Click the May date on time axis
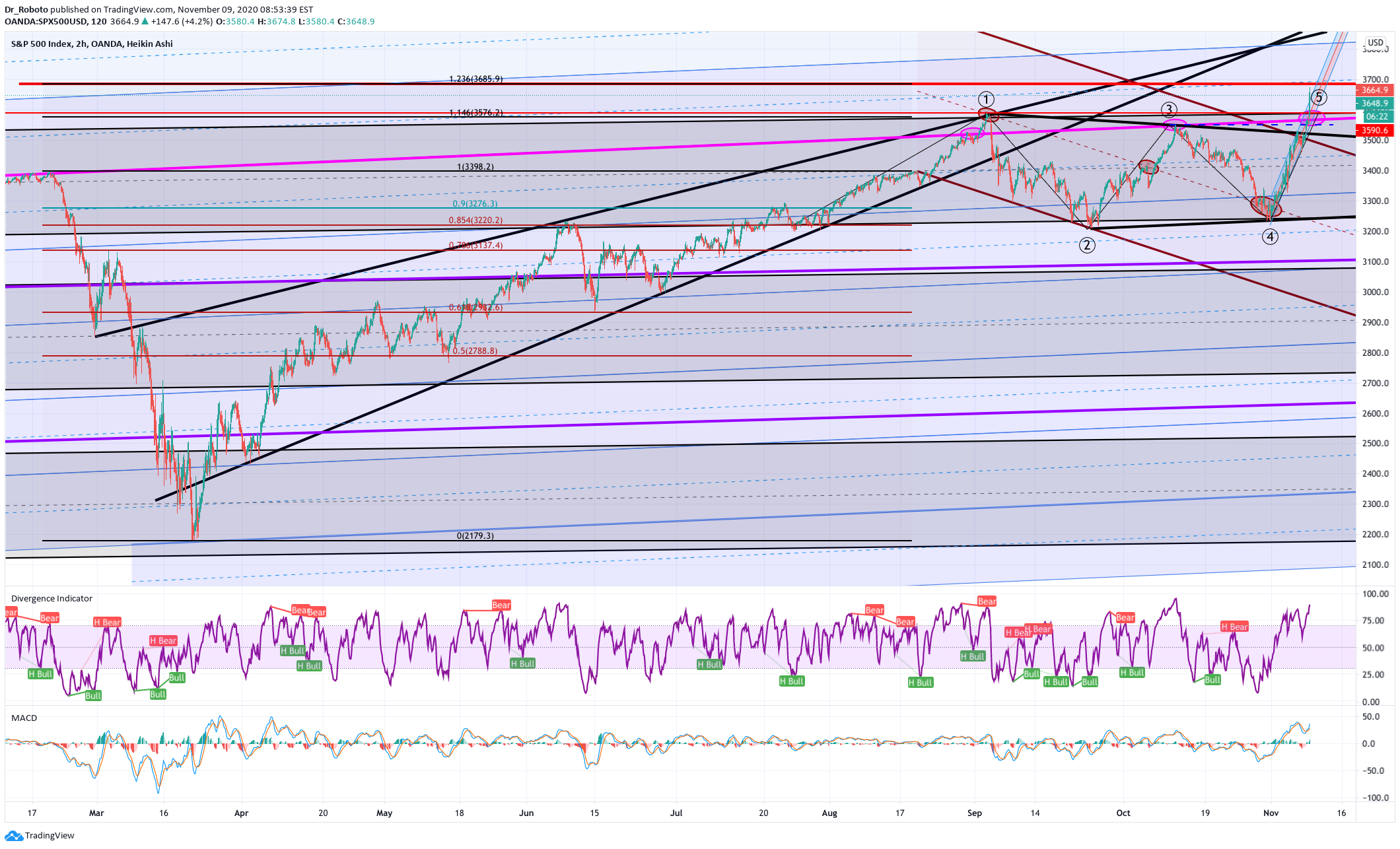Viewport: 1400px width, 849px height. coord(384,813)
